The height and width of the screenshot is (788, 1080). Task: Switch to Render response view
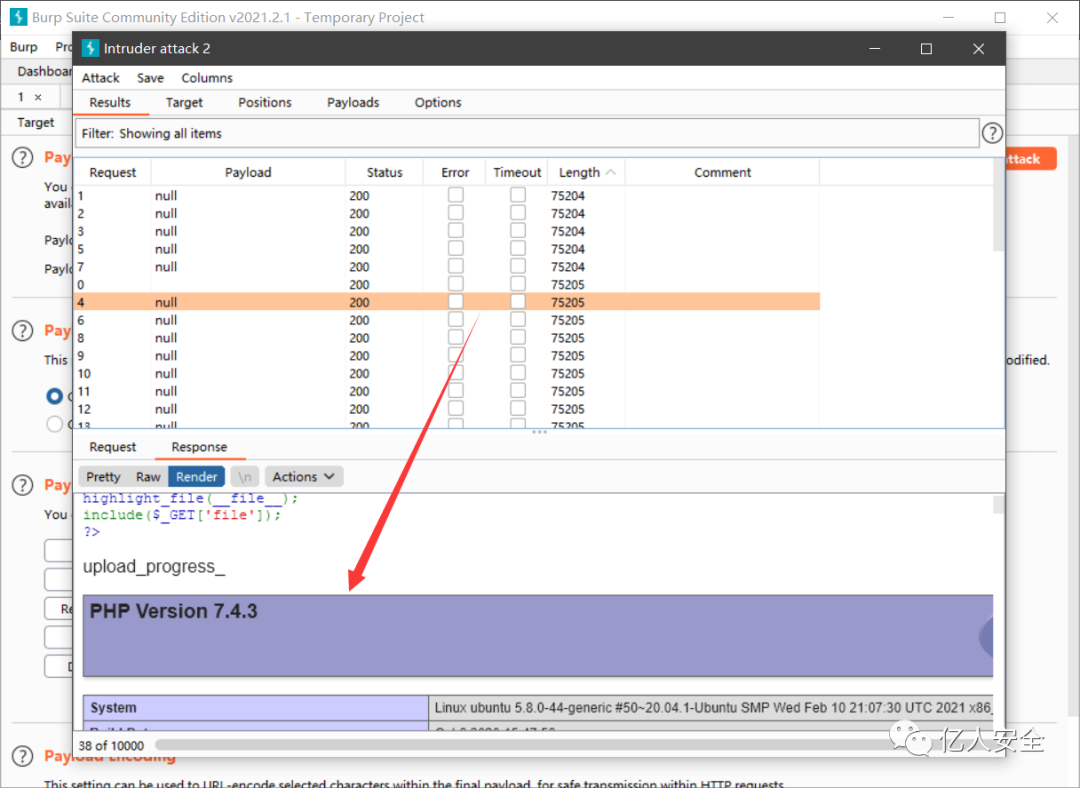196,477
